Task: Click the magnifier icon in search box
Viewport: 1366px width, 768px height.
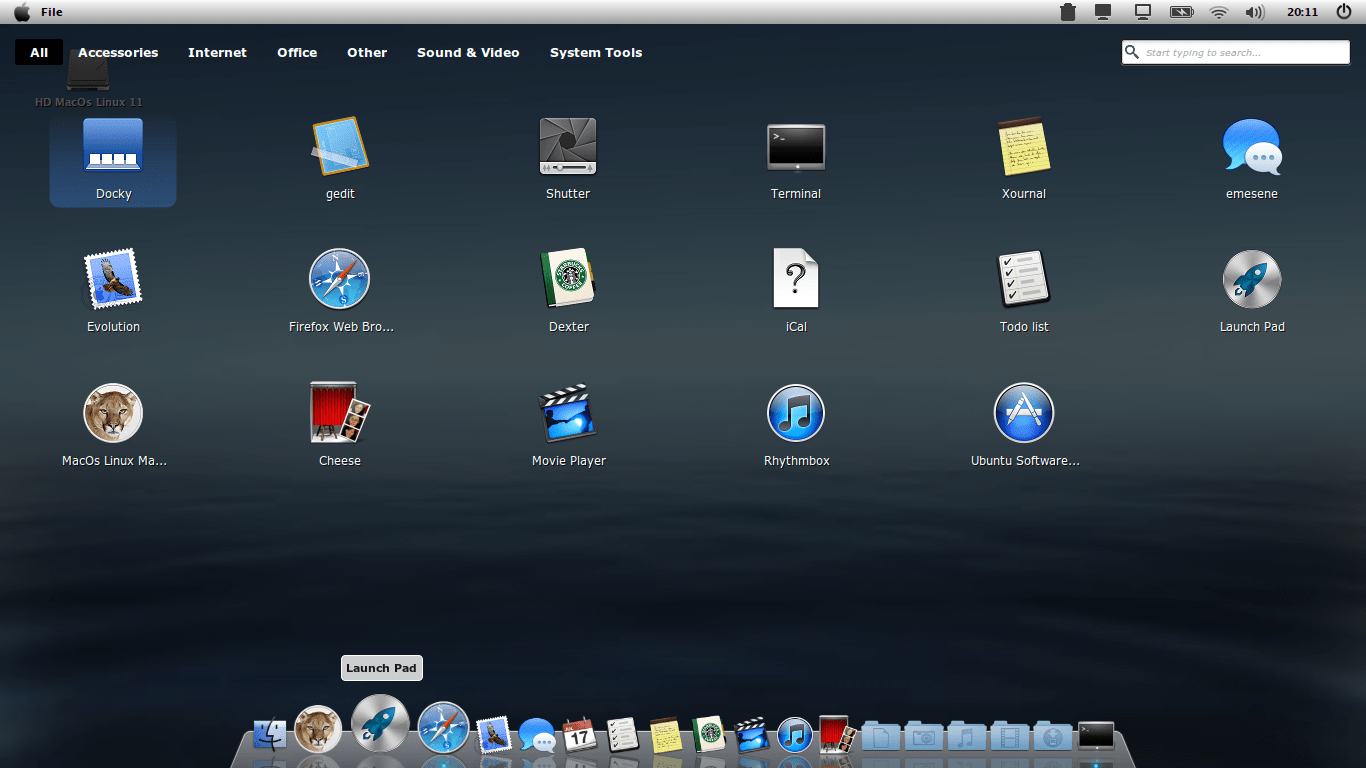Action: 1132,52
